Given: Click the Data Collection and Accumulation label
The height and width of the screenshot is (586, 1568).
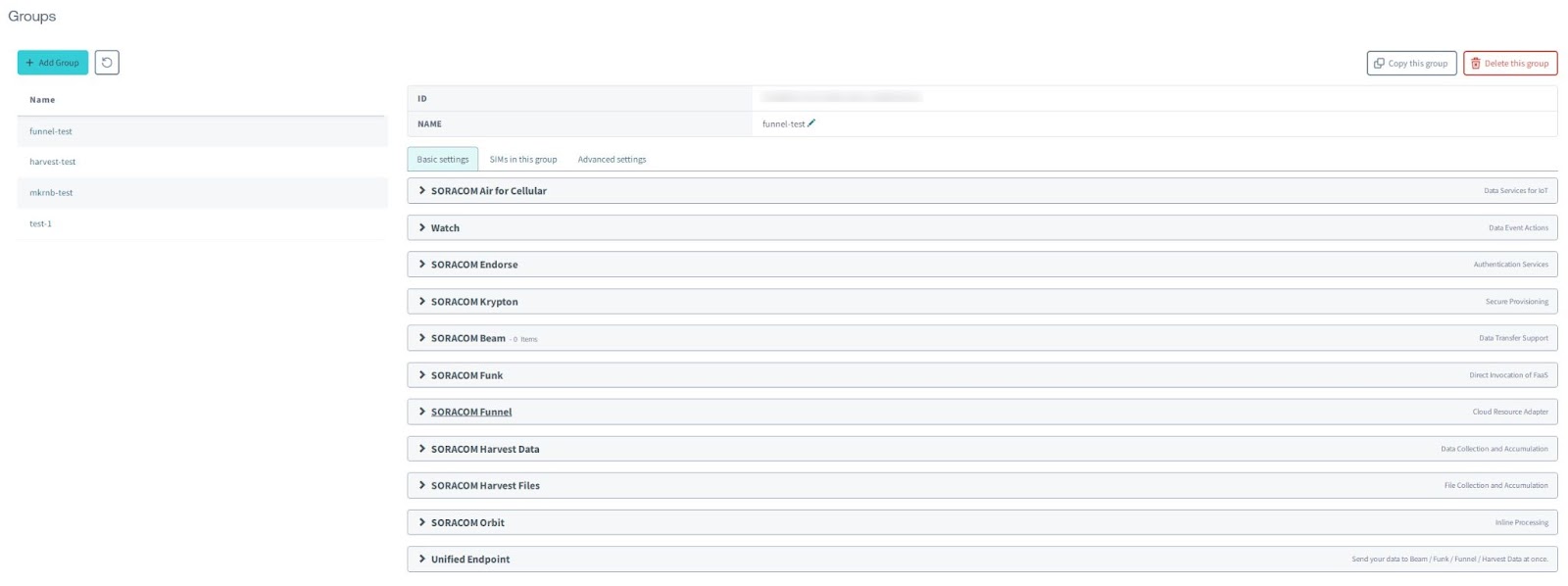Looking at the screenshot, I should coord(1494,449).
